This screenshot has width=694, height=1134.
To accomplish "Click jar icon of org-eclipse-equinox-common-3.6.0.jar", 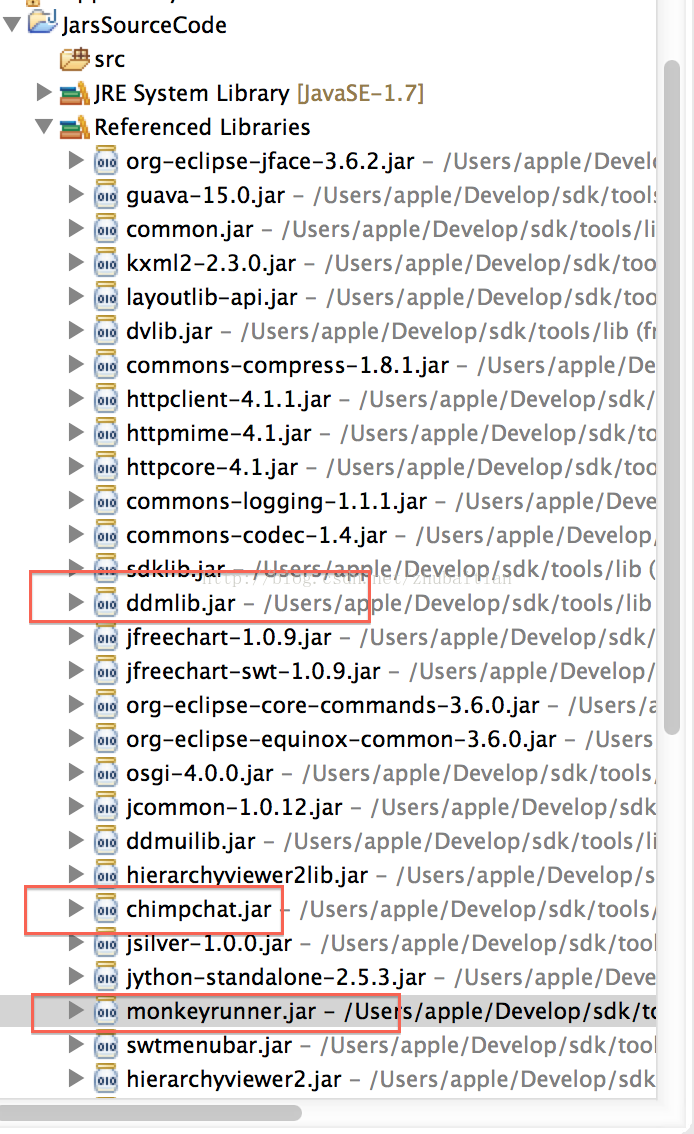I will 106,738.
